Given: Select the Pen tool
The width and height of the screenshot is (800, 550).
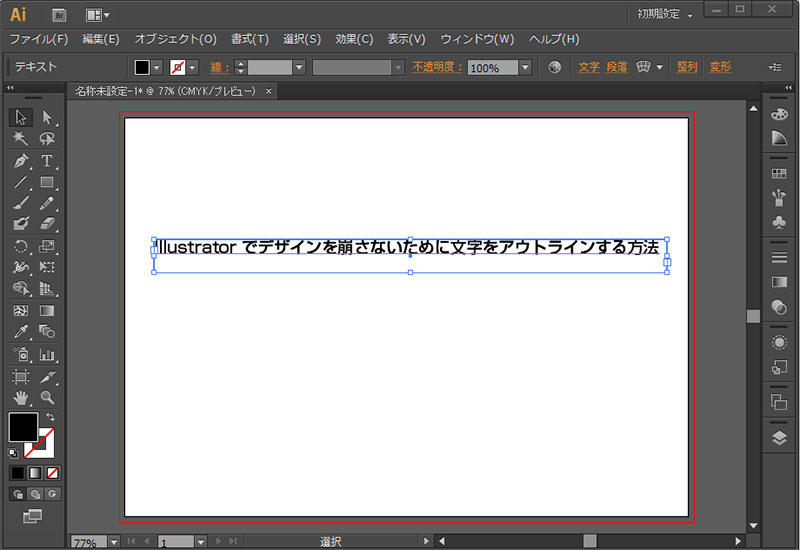Looking at the screenshot, I should point(21,161).
